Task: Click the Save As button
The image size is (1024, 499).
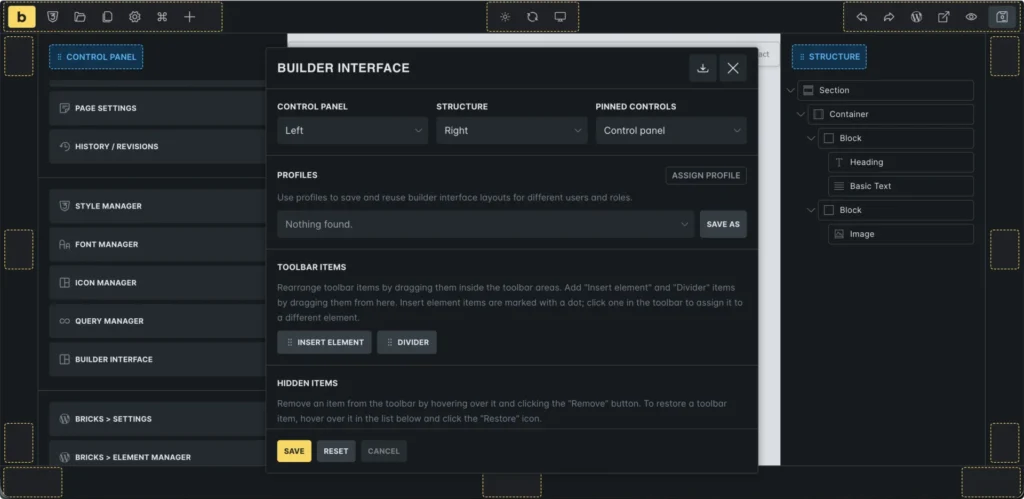Action: 723,224
